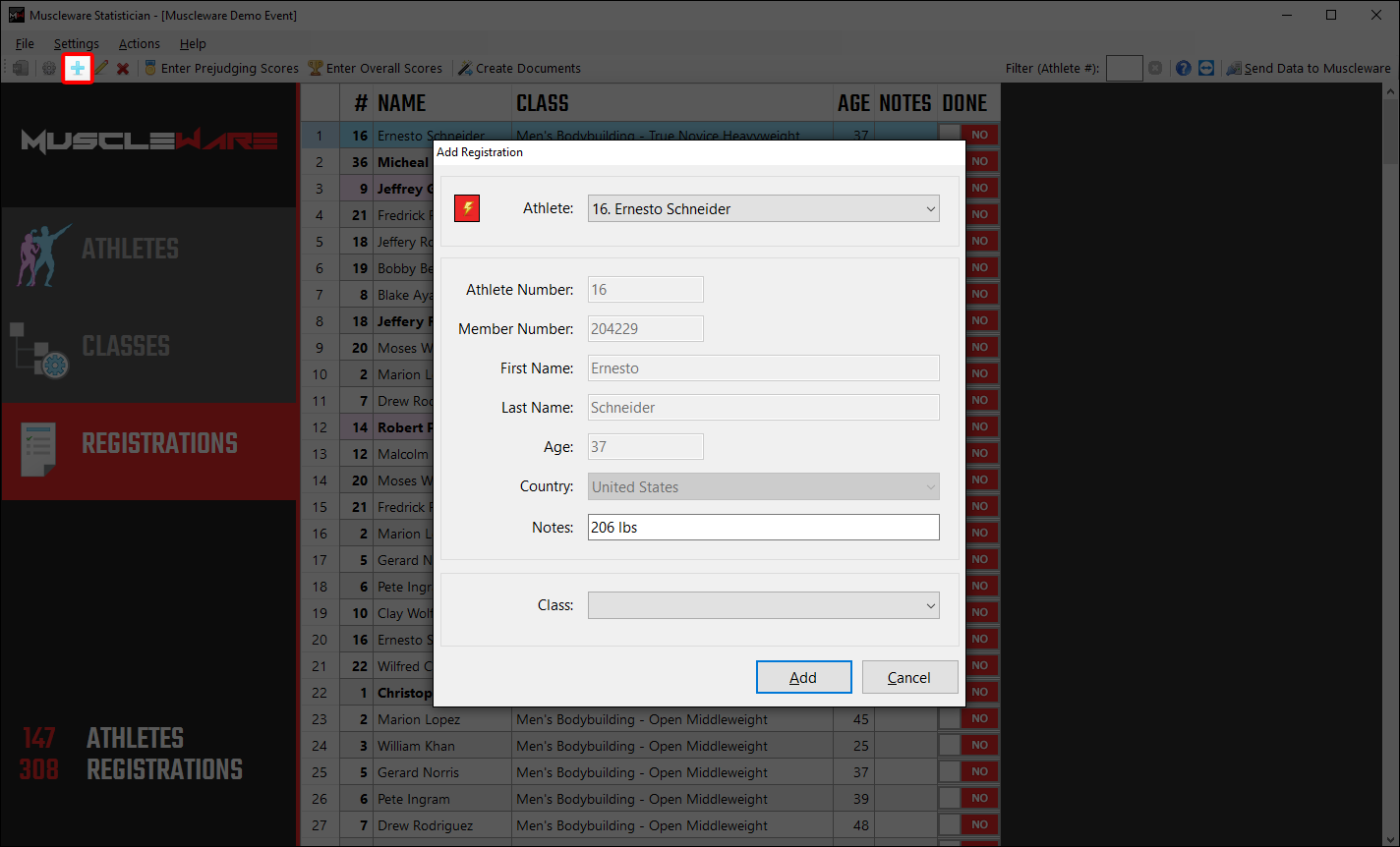The height and width of the screenshot is (847, 1400).
Task: Click the blue plus Add Registration icon
Action: tap(77, 68)
